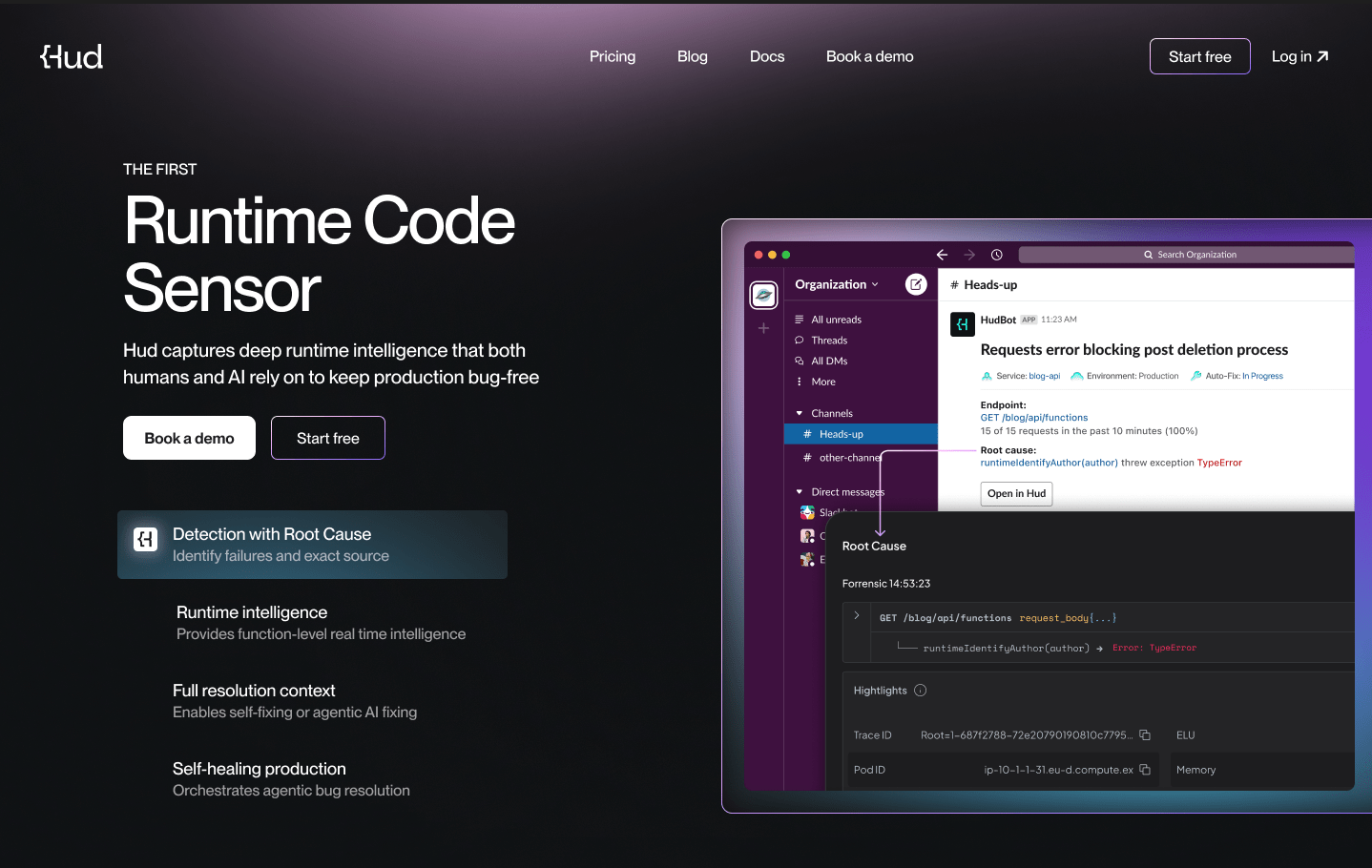
Task: Open the Docs link
Action: coord(767,56)
